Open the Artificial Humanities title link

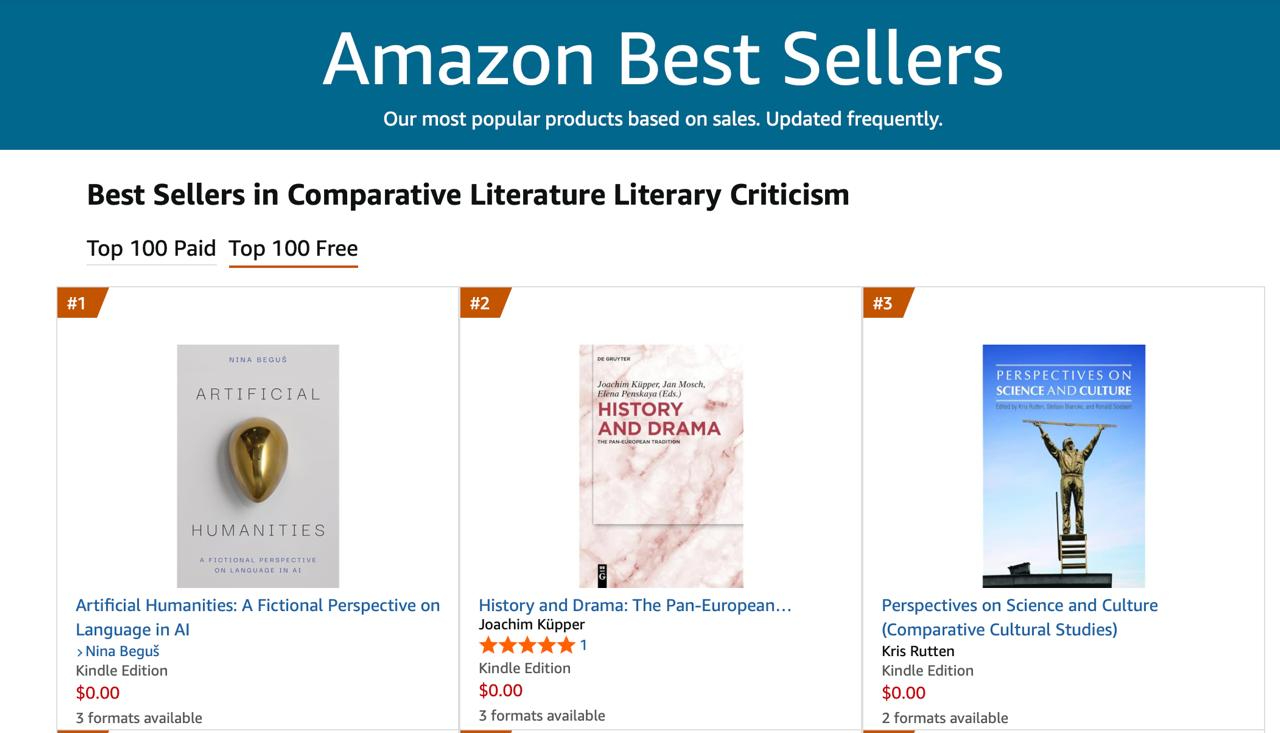tap(257, 617)
